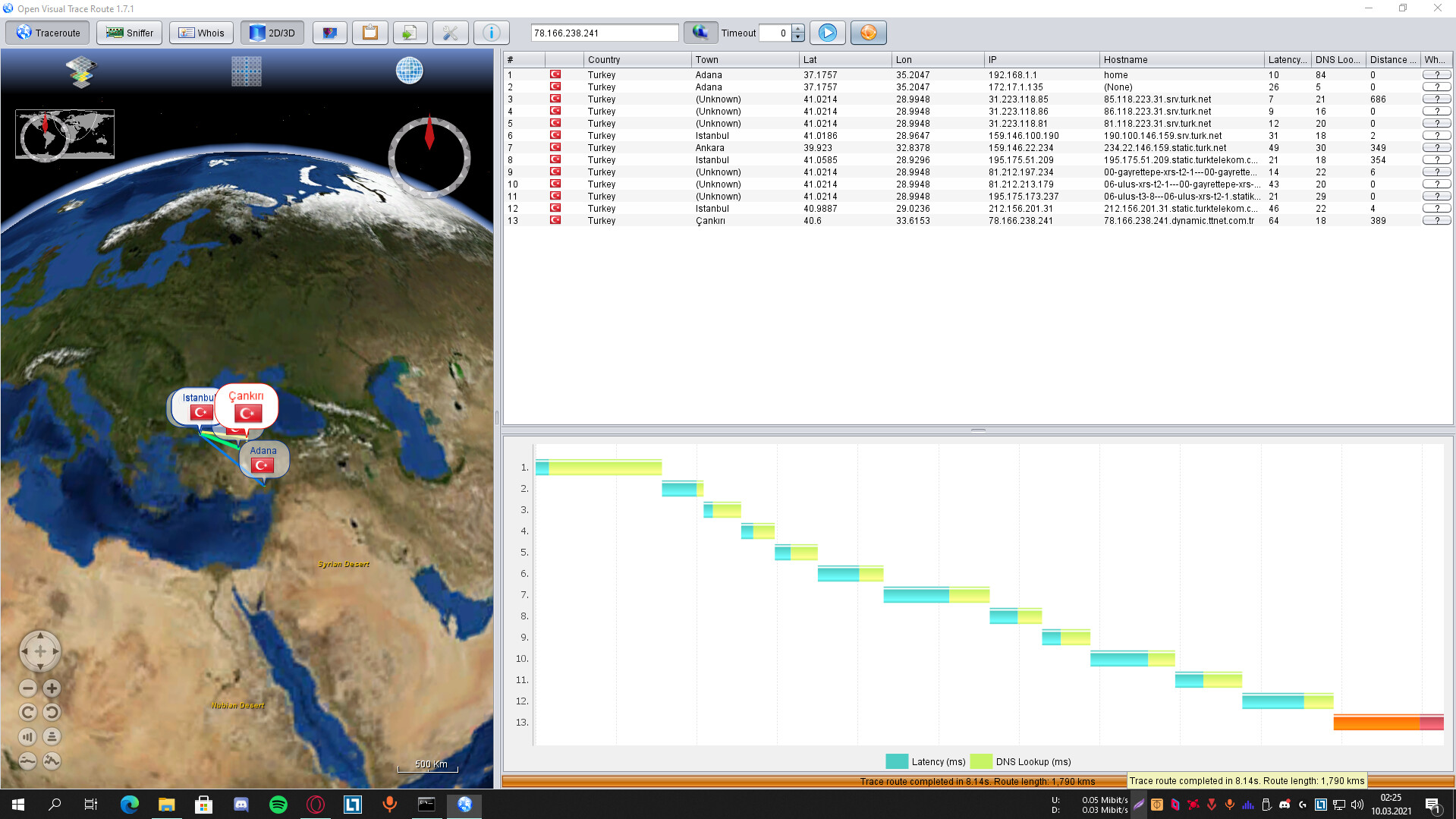Open Microsoft Edge from the taskbar
The height and width of the screenshot is (819, 1456).
tap(130, 804)
